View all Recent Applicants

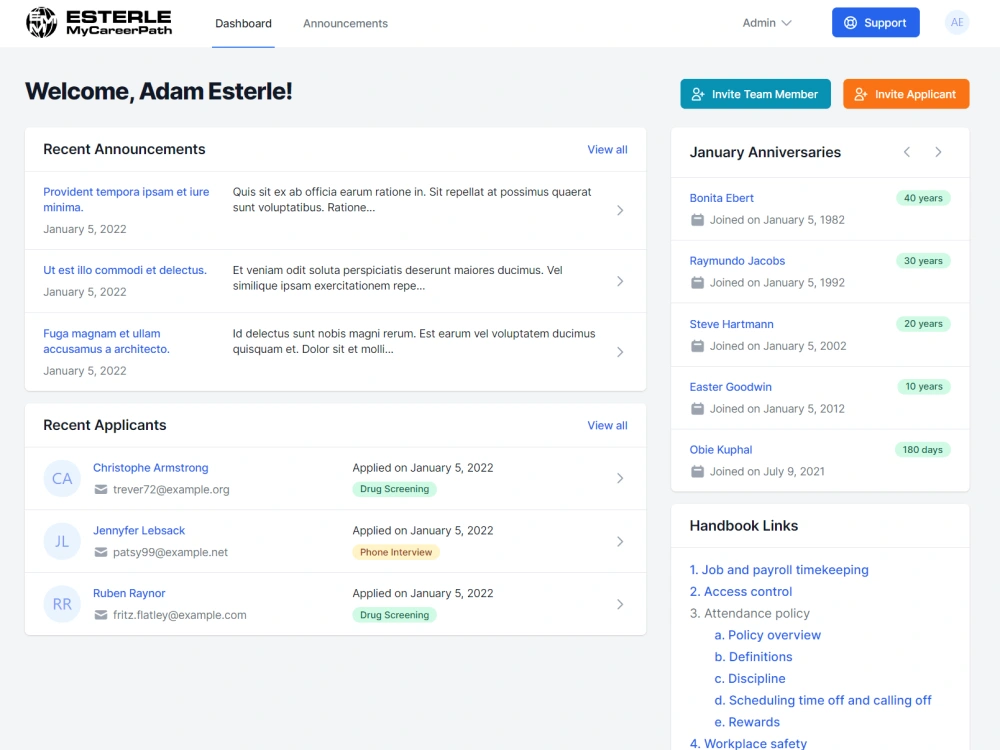[x=607, y=425]
